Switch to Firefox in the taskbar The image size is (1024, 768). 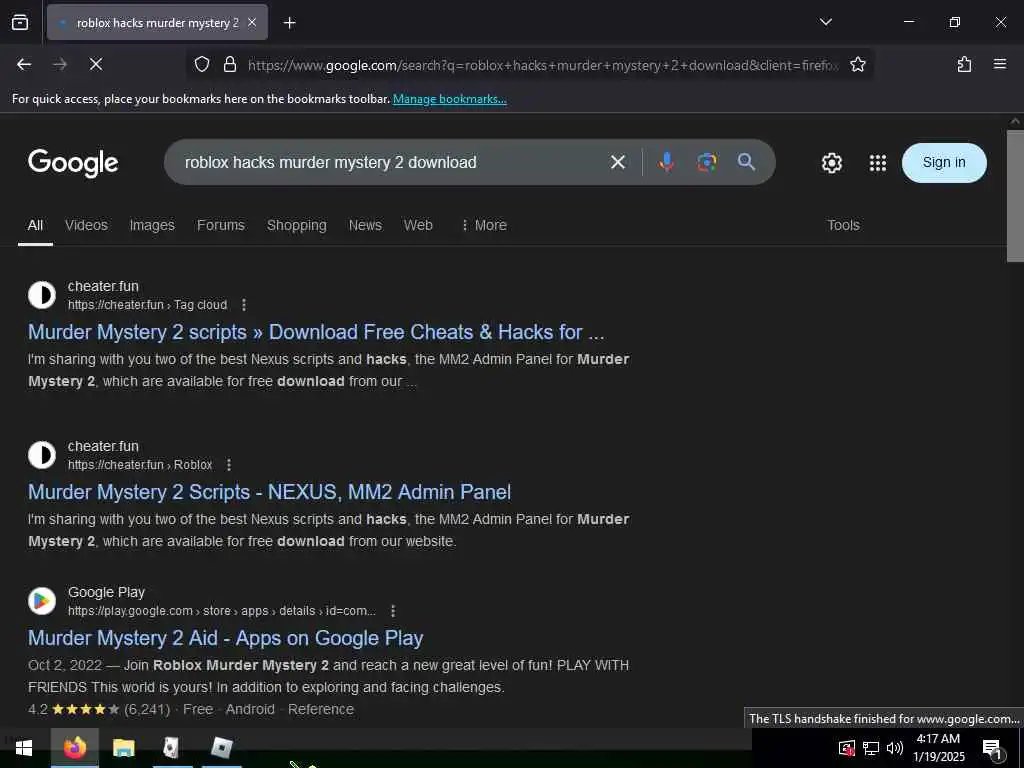click(x=75, y=748)
